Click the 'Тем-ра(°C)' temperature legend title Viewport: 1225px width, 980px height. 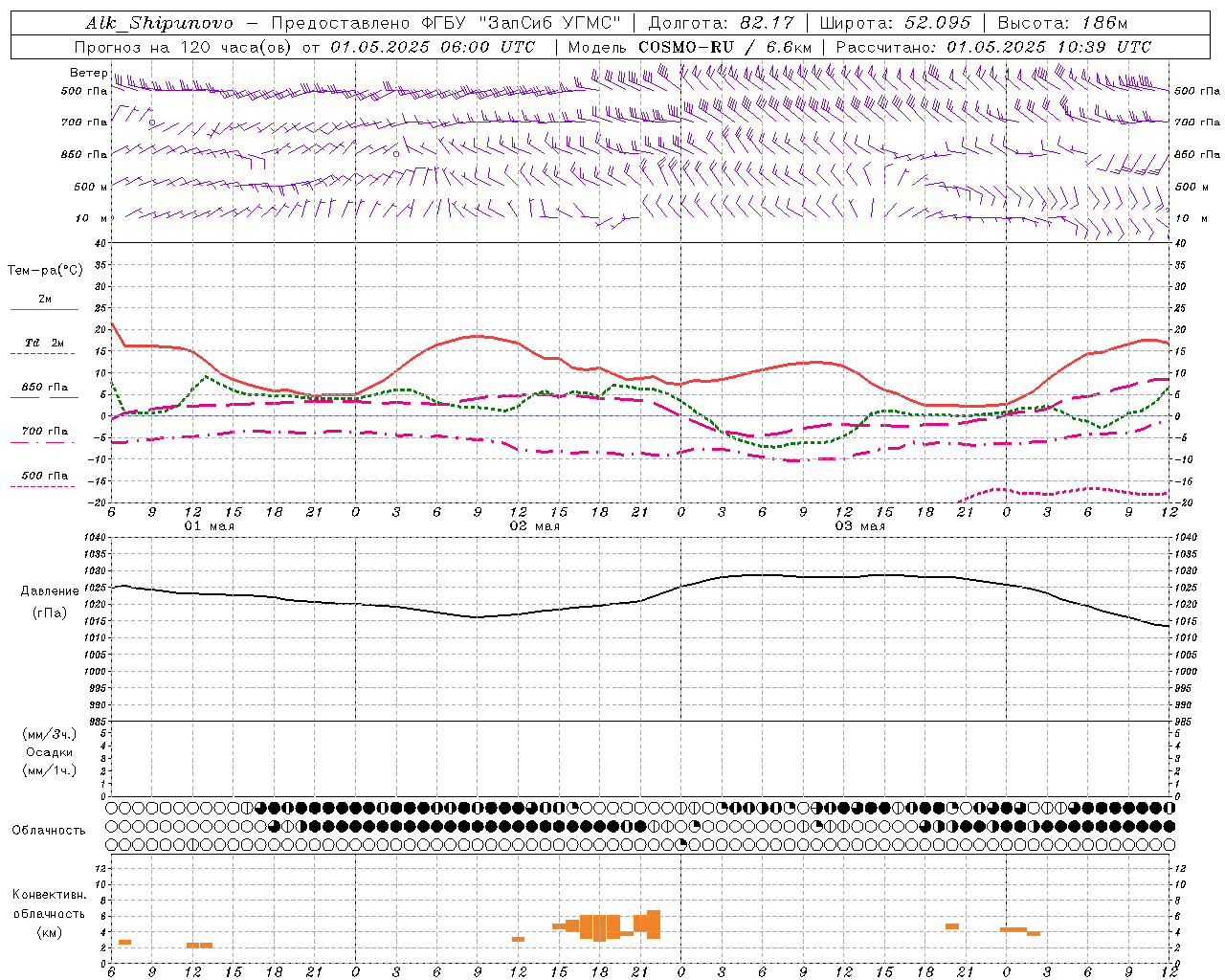click(45, 271)
